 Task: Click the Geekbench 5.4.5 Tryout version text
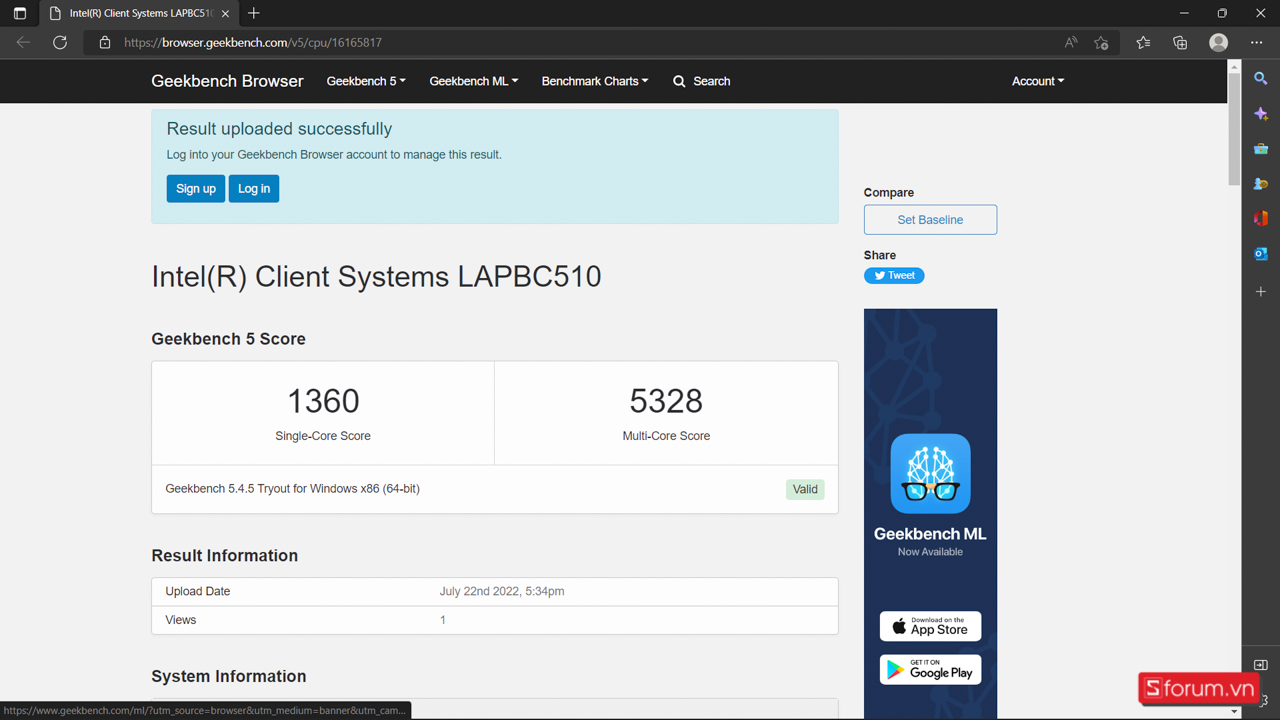[x=292, y=489]
